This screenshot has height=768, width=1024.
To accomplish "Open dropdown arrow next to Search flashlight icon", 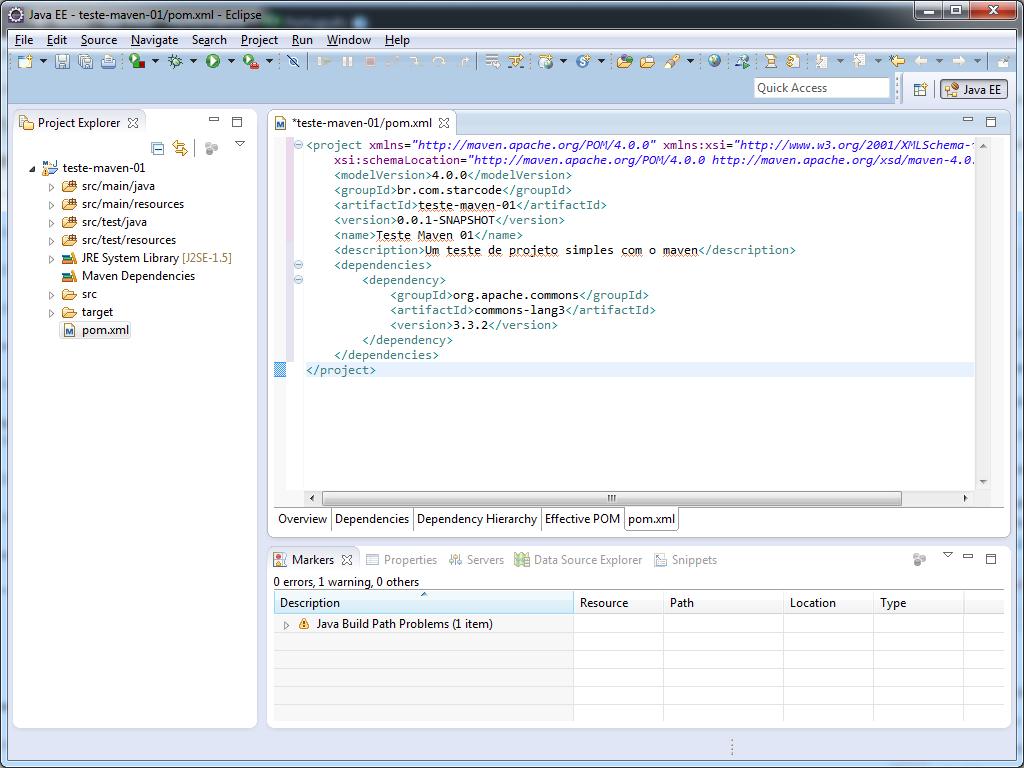I will pos(690,61).
